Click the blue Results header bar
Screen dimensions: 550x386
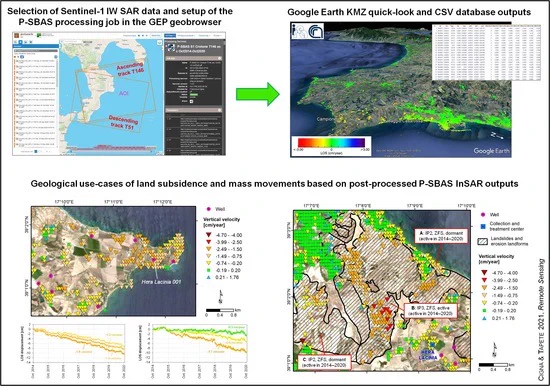tap(35, 46)
